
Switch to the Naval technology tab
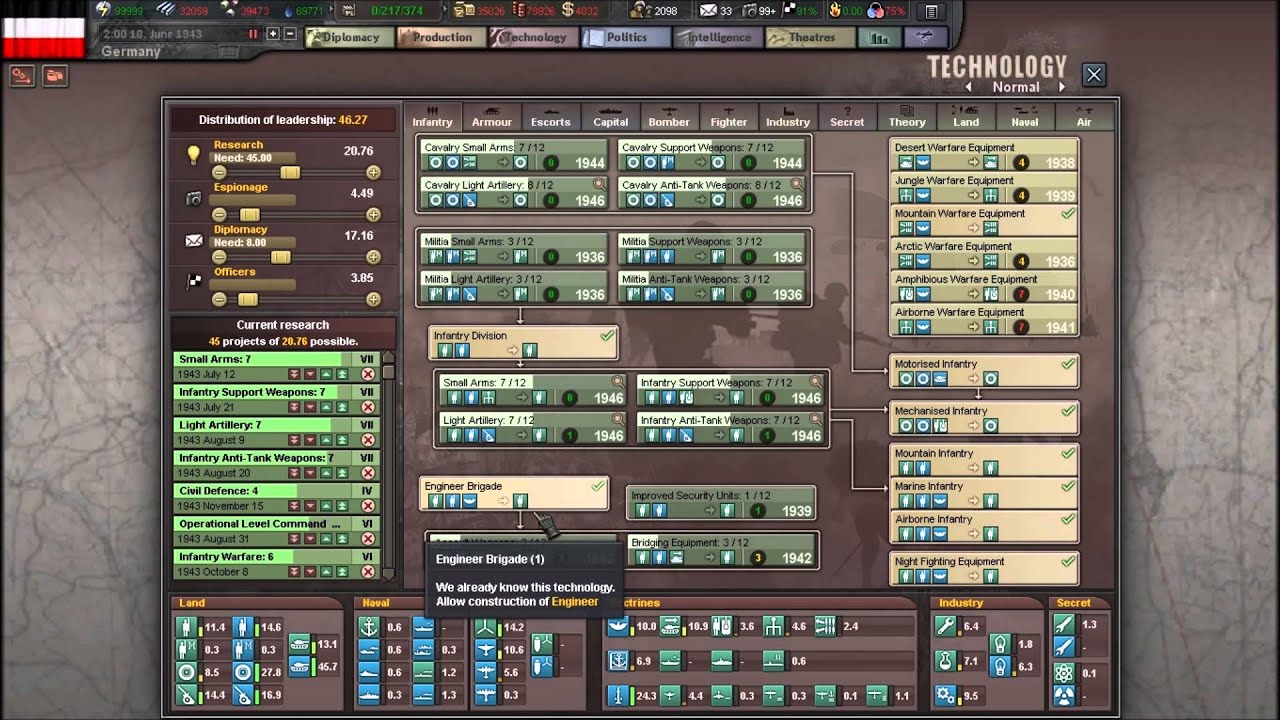click(1025, 116)
